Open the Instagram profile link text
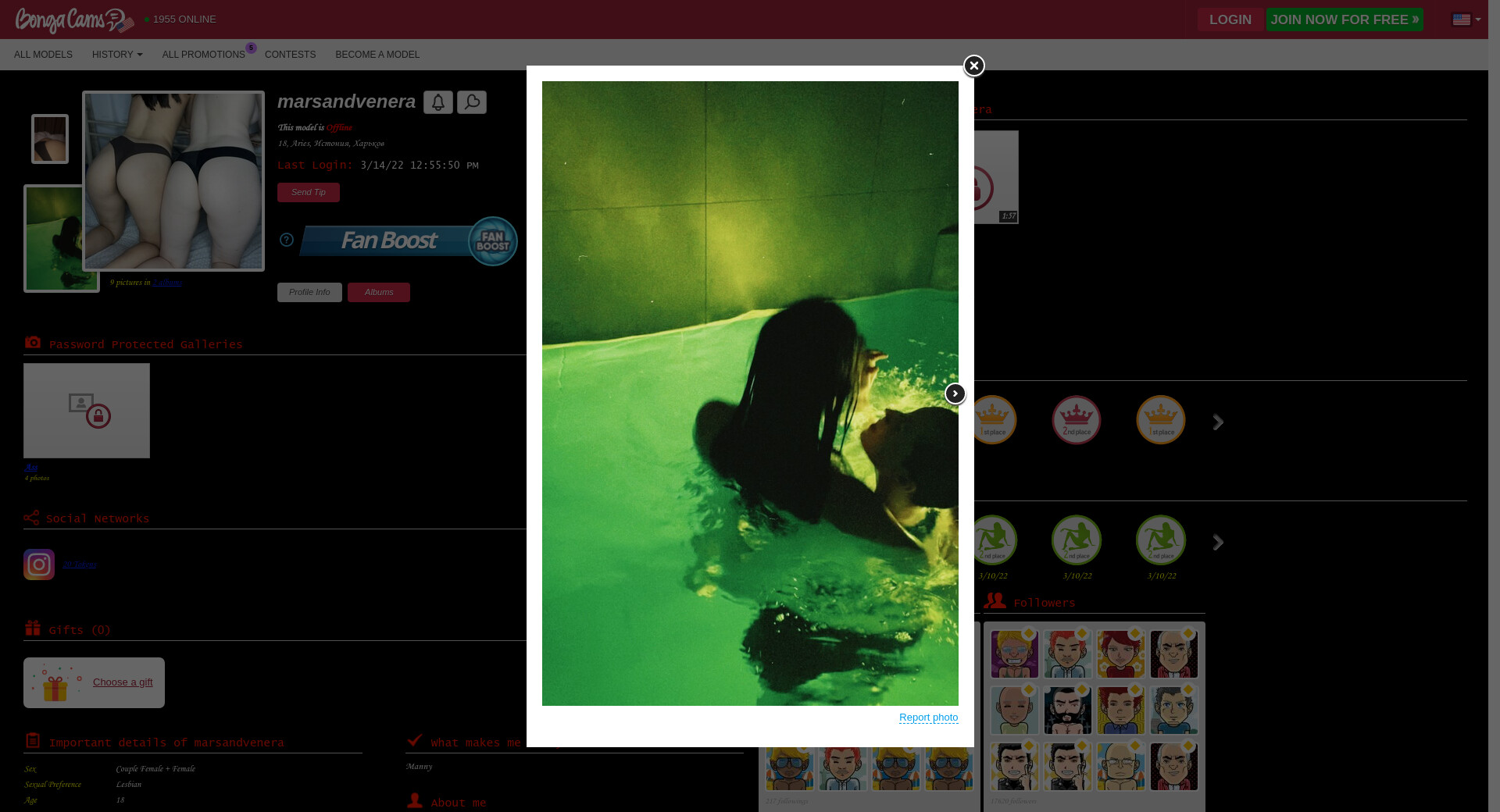The width and height of the screenshot is (1500, 812). click(x=80, y=564)
